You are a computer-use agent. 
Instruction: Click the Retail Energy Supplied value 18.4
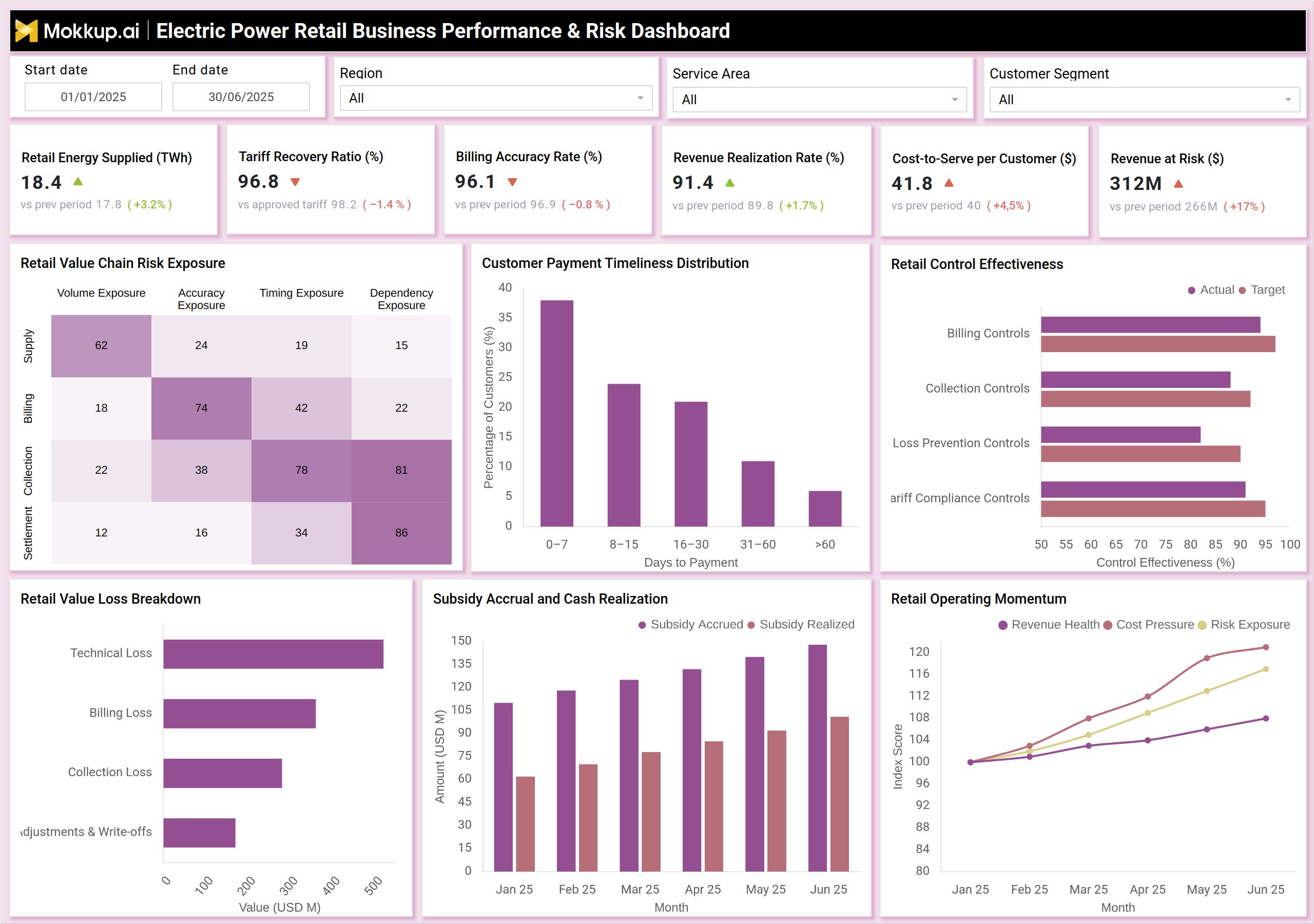pos(41,183)
